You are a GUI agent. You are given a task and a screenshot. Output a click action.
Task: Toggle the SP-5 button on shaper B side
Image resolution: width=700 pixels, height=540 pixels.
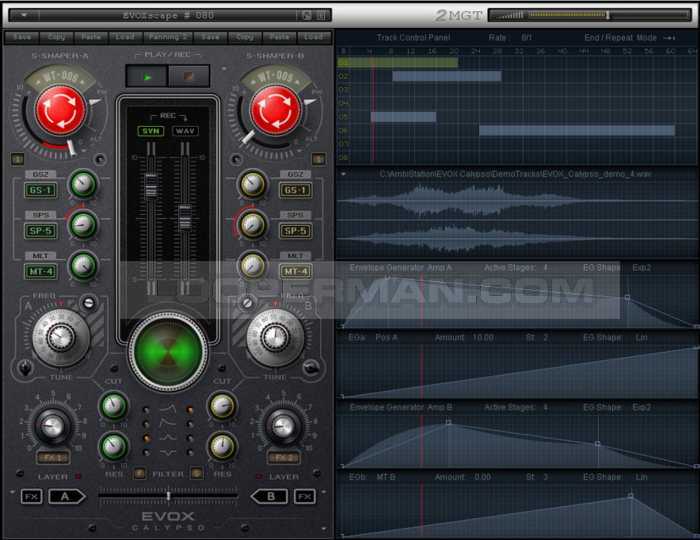(296, 231)
